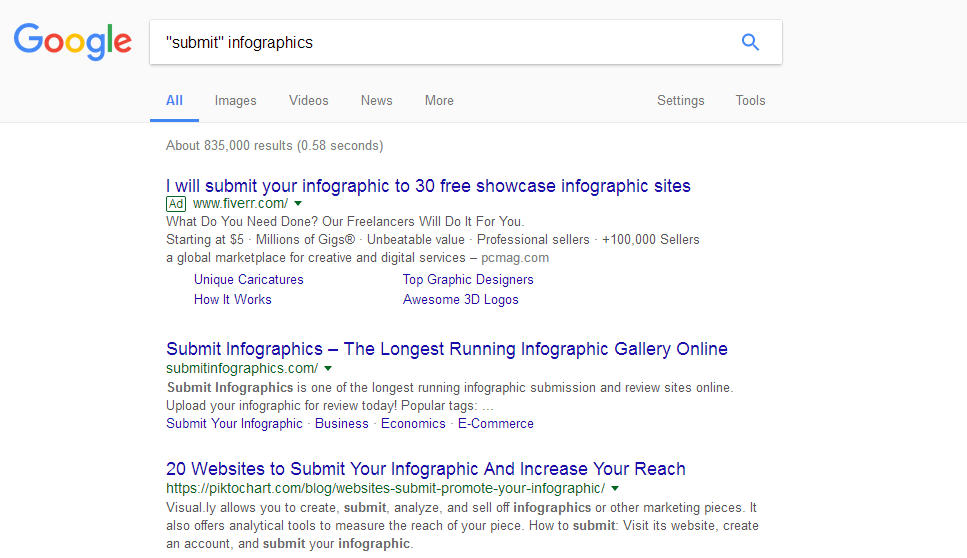Click the submitinfographics.com/ green URL
This screenshot has height=558, width=967.
click(242, 368)
